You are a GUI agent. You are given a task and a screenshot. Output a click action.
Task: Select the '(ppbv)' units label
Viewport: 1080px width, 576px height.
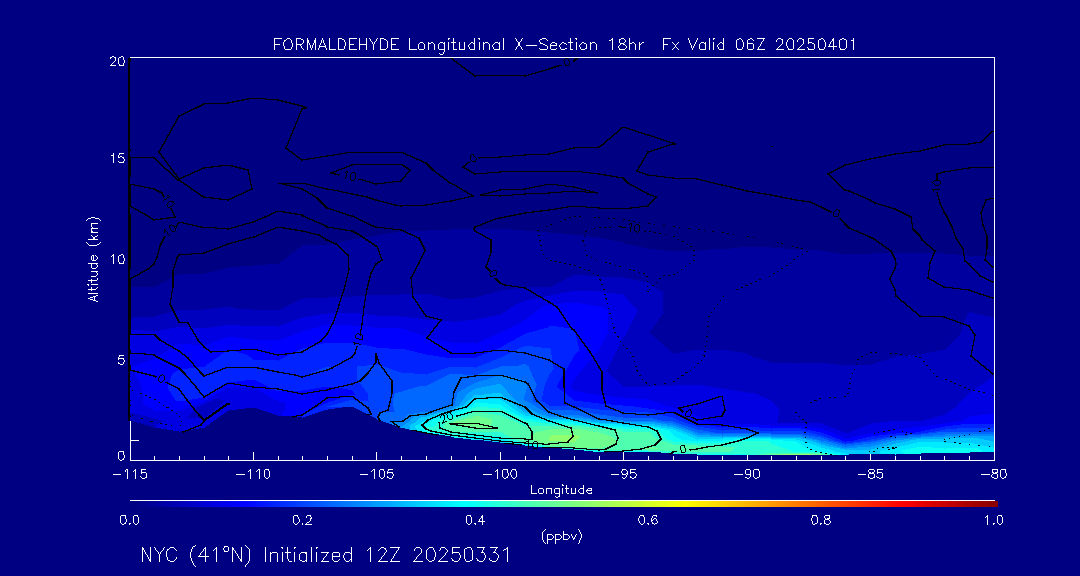(561, 537)
